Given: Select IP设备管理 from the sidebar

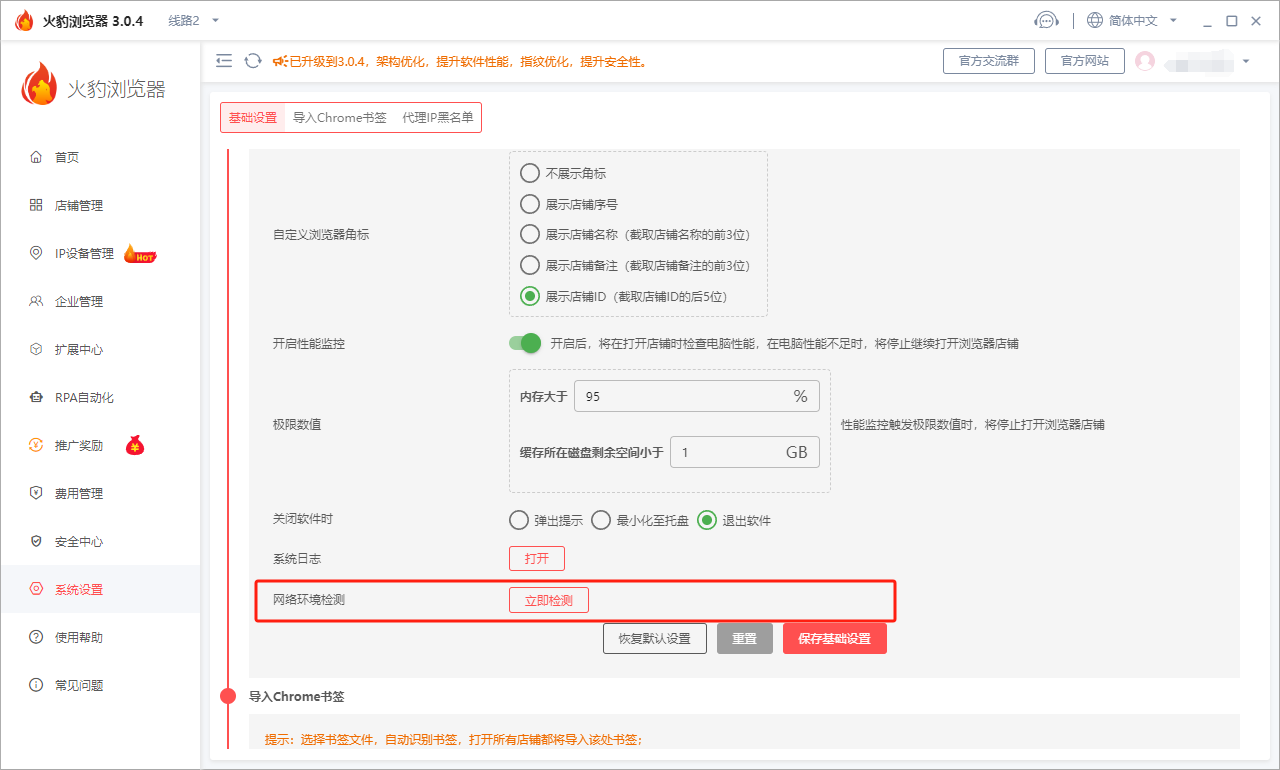Looking at the screenshot, I should [85, 253].
